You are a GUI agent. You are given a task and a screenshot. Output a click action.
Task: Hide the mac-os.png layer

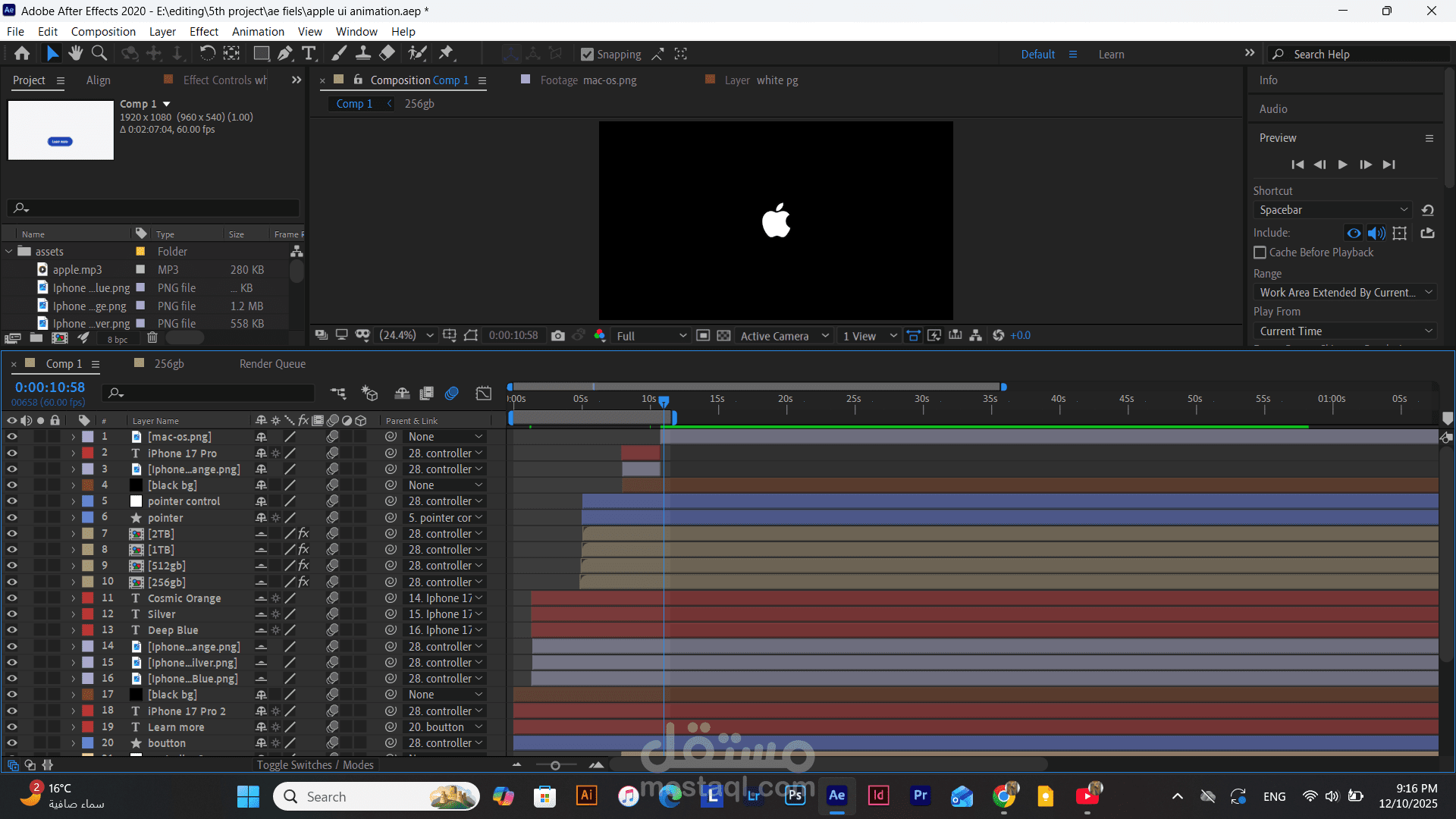click(x=11, y=437)
